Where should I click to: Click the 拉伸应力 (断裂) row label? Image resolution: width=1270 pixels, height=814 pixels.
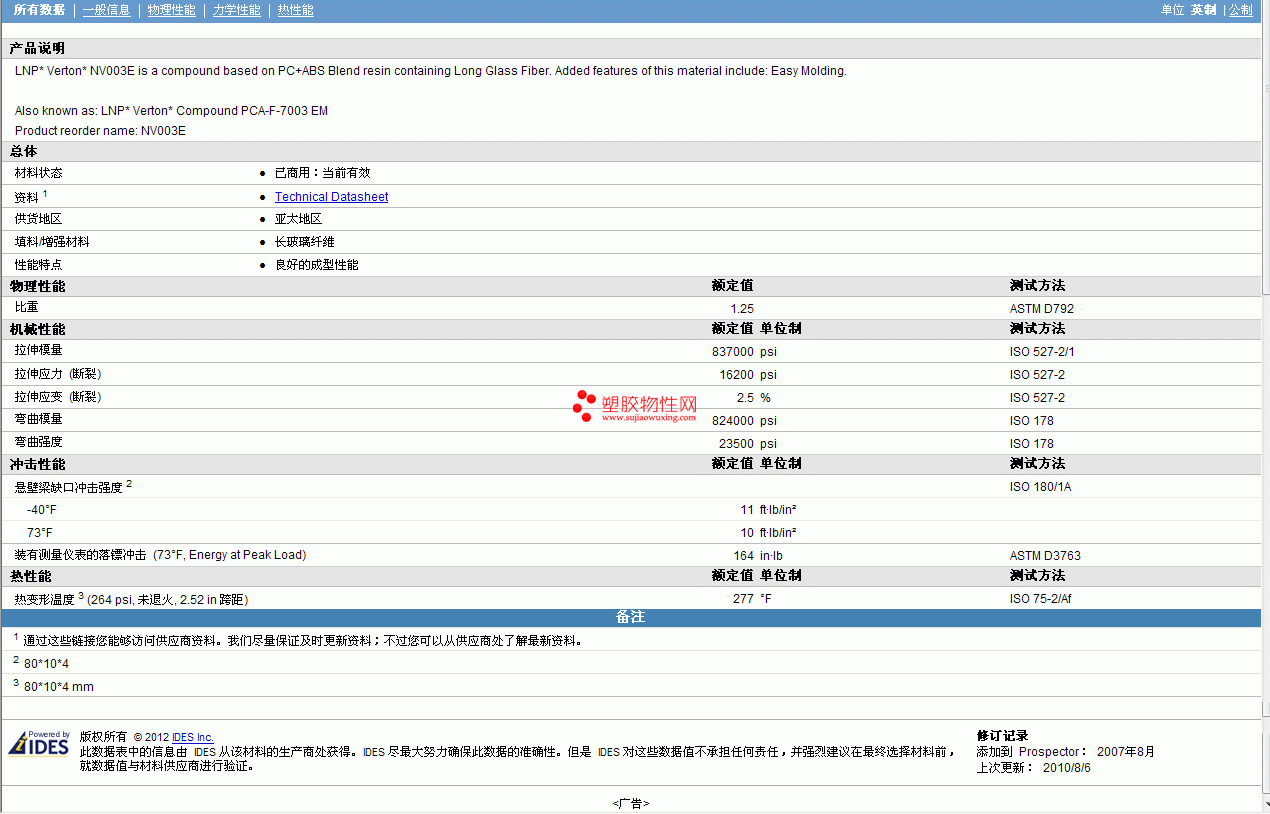point(58,374)
